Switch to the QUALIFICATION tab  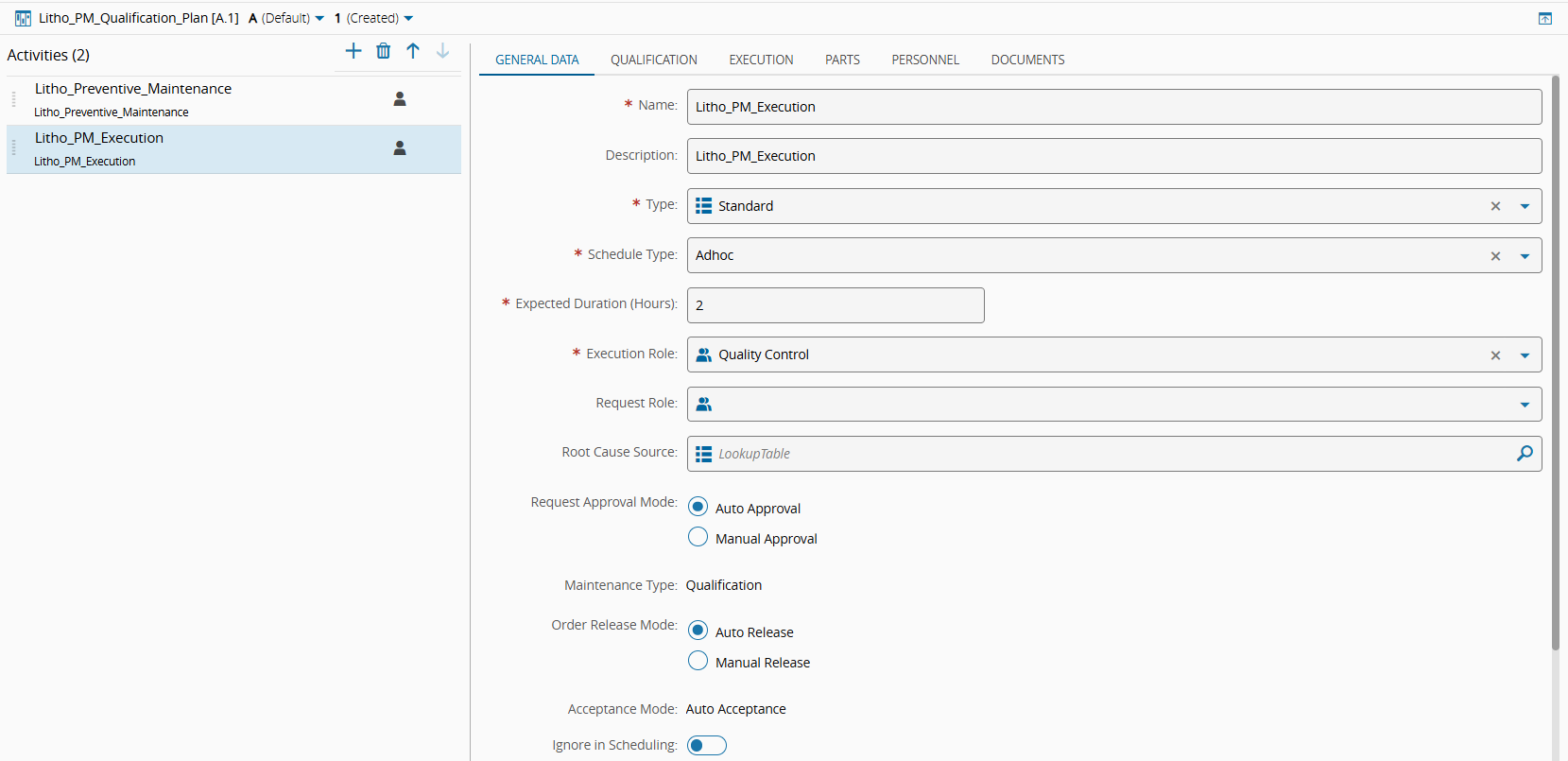(653, 60)
